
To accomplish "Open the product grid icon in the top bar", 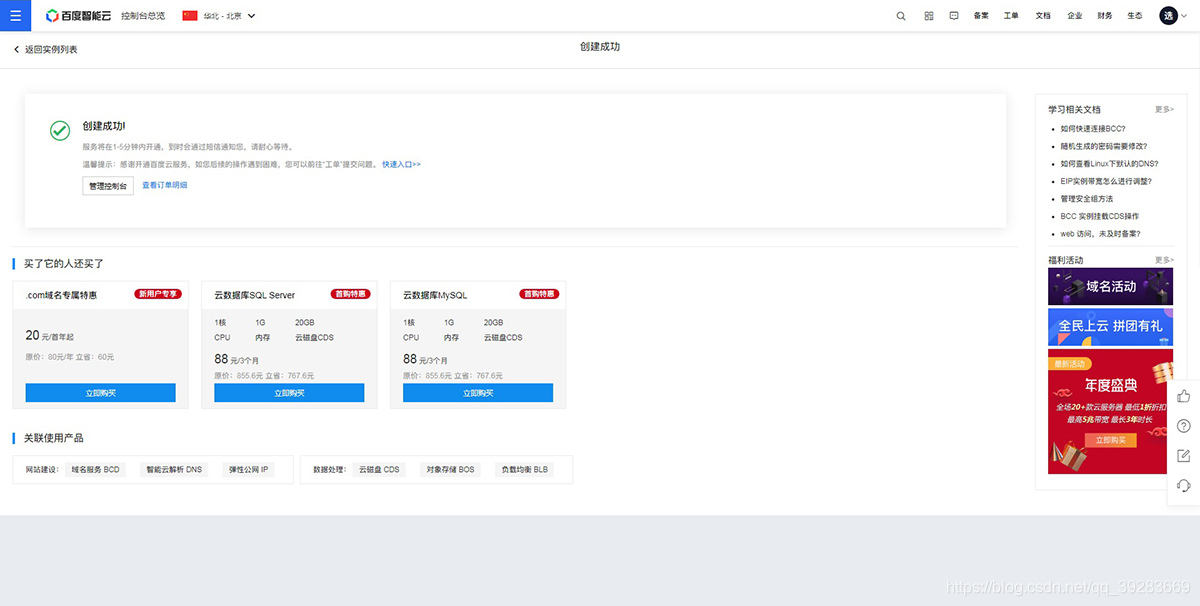I will click(x=929, y=16).
